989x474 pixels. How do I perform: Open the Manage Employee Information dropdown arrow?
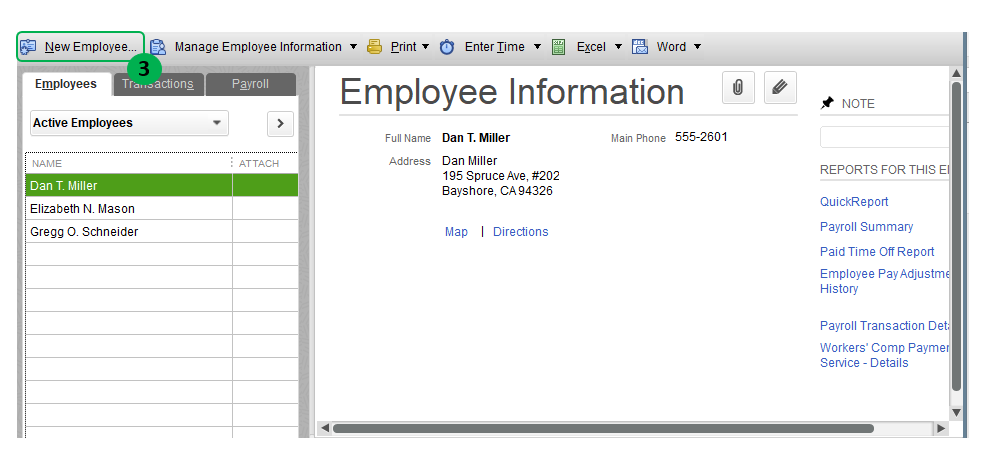[353, 47]
